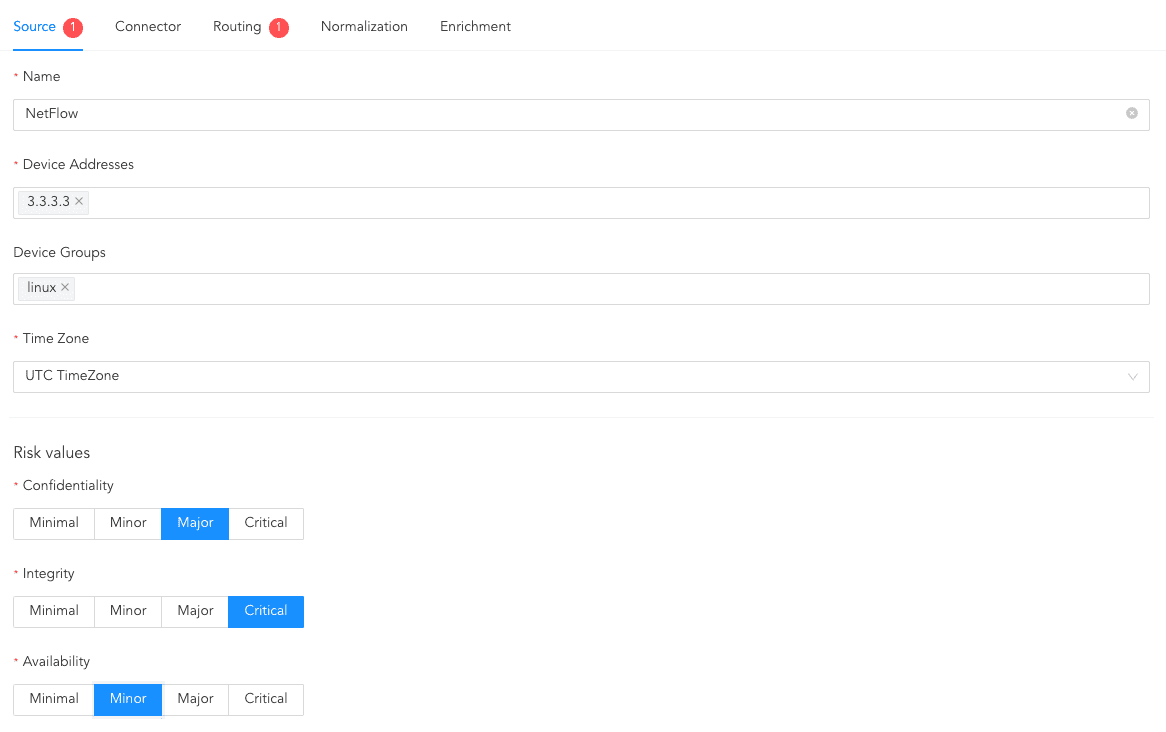Screen dimensions: 1166x732
Task: Click into the NetFlow Name input field
Action: point(560,114)
